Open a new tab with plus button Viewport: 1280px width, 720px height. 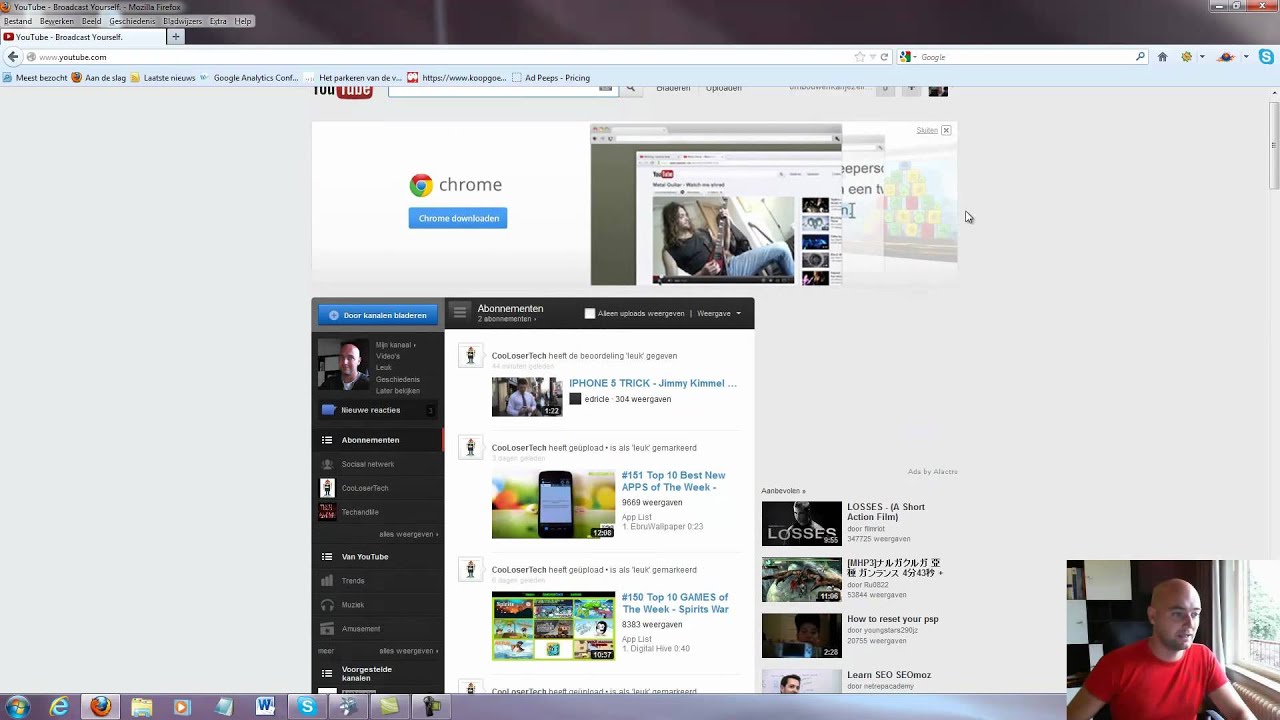pyautogui.click(x=175, y=37)
